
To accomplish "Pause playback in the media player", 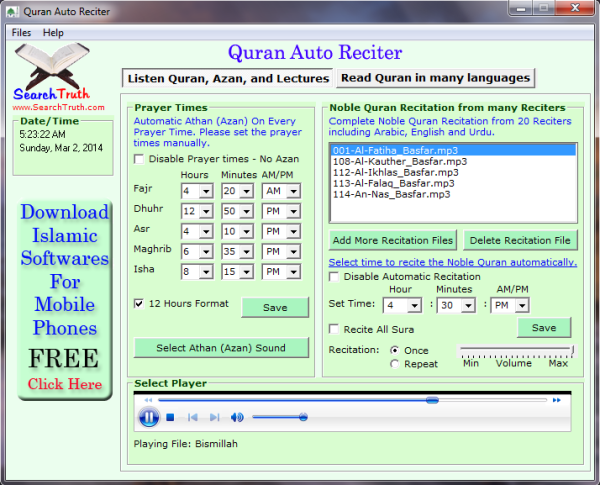I will 148,417.
